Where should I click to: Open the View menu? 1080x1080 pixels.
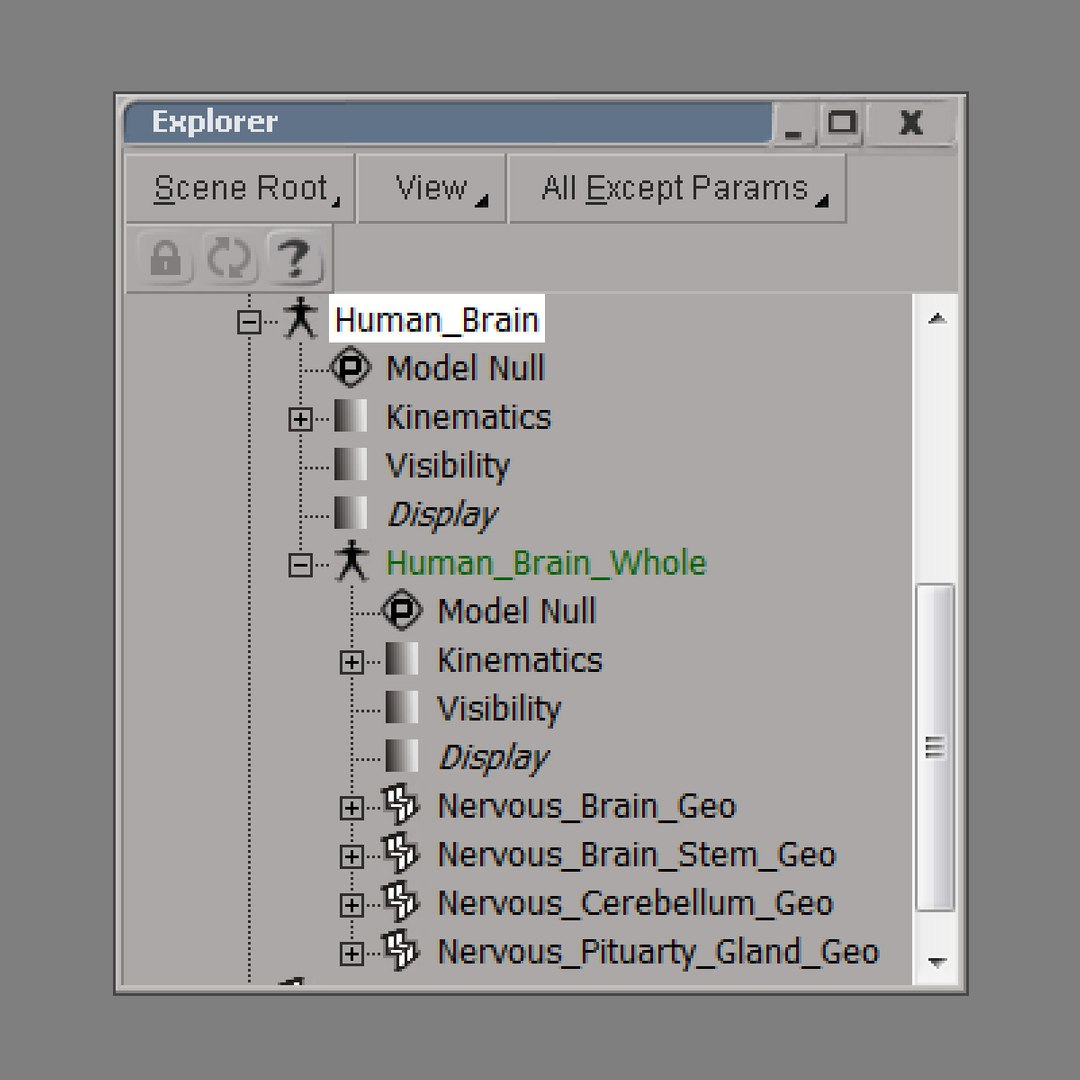432,188
